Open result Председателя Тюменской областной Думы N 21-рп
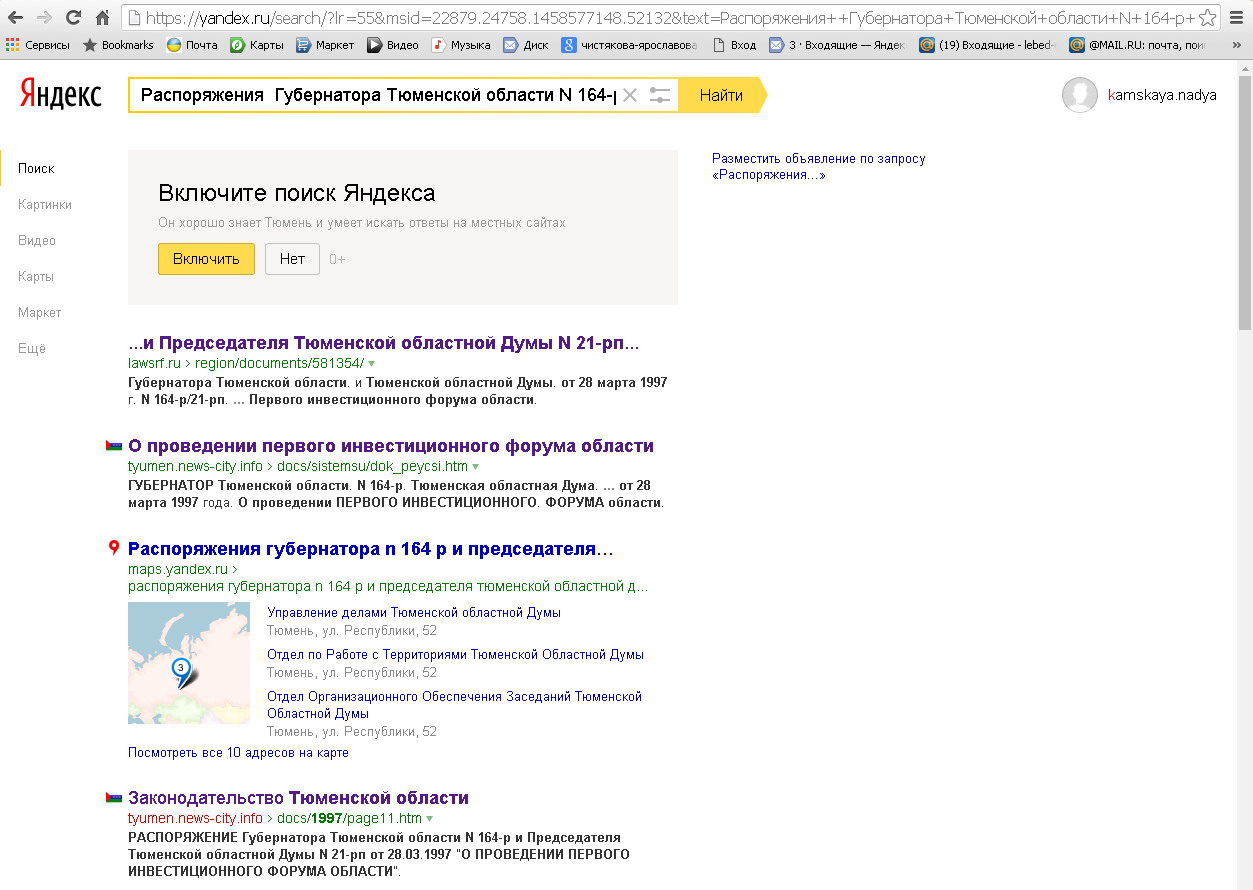This screenshot has width=1253, height=890. tap(384, 343)
